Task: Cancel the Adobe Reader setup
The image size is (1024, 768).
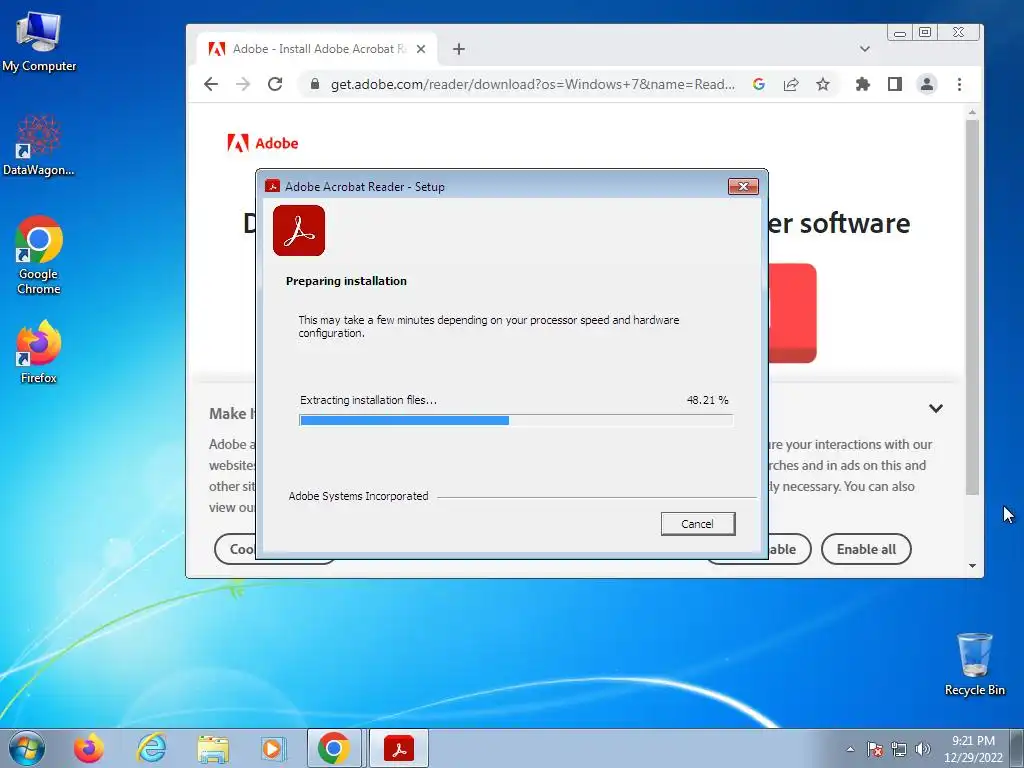Action: pyautogui.click(x=697, y=524)
